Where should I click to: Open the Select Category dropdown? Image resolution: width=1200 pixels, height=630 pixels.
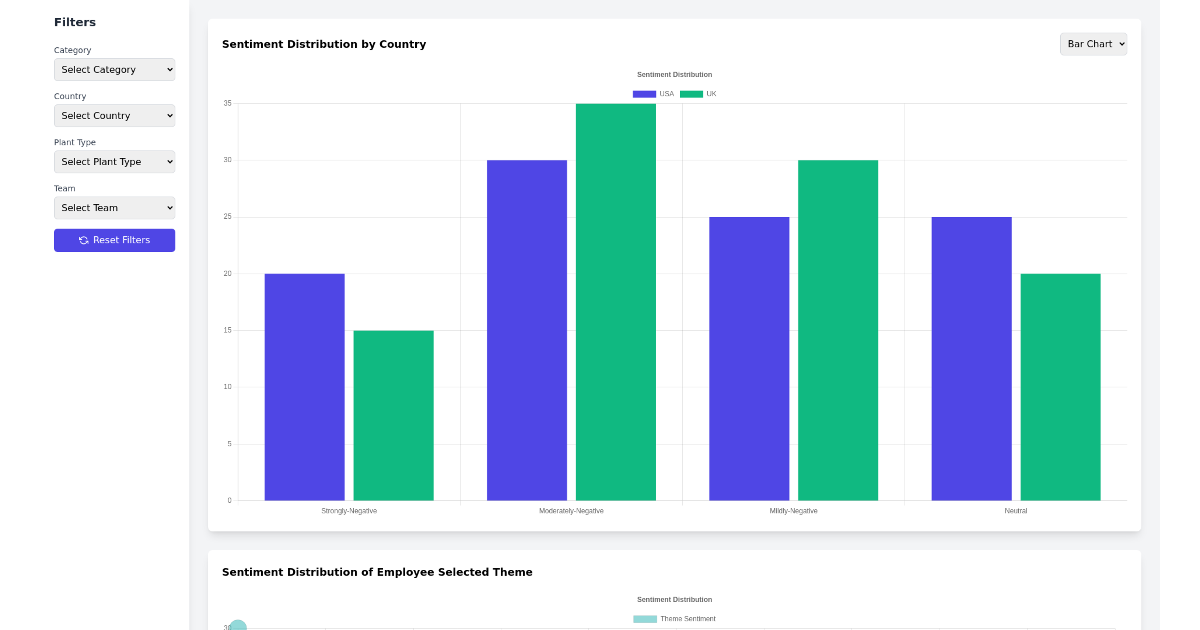[x=114, y=69]
